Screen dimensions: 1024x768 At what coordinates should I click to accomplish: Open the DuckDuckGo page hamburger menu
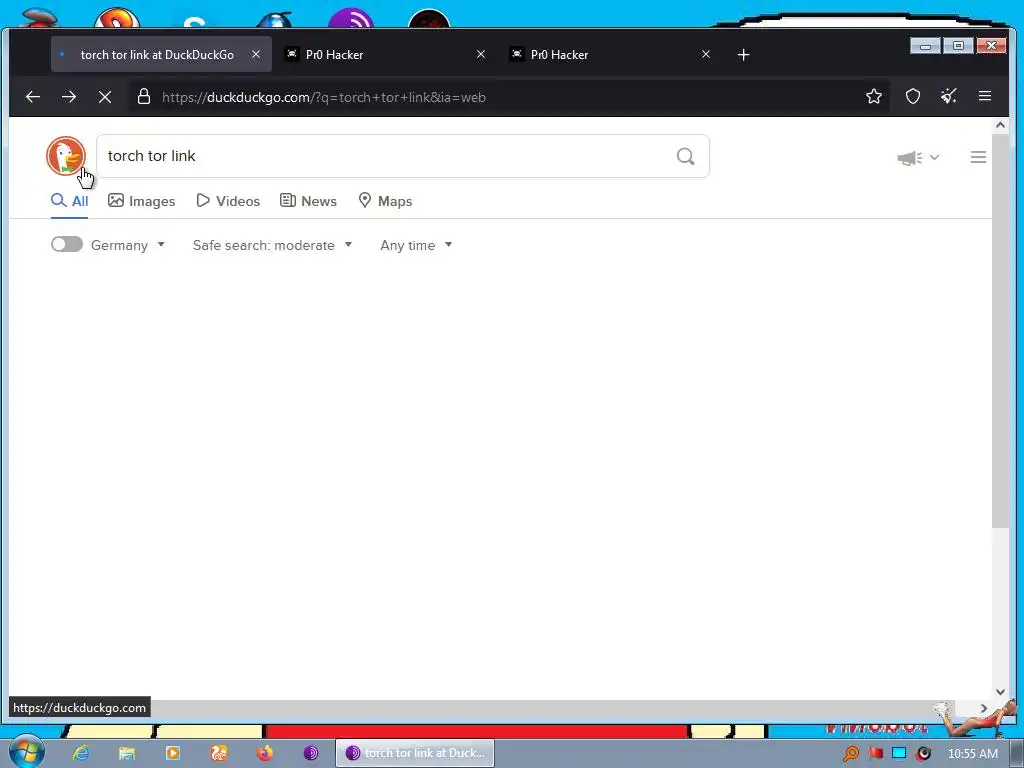click(x=978, y=157)
